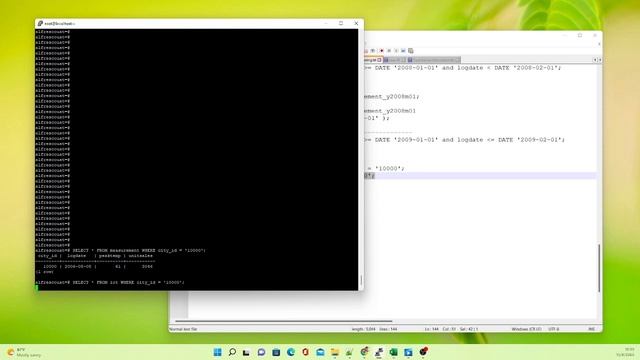Switch to the third Notepad++ document tab
Screen dimensions: 640x360
[434, 60]
